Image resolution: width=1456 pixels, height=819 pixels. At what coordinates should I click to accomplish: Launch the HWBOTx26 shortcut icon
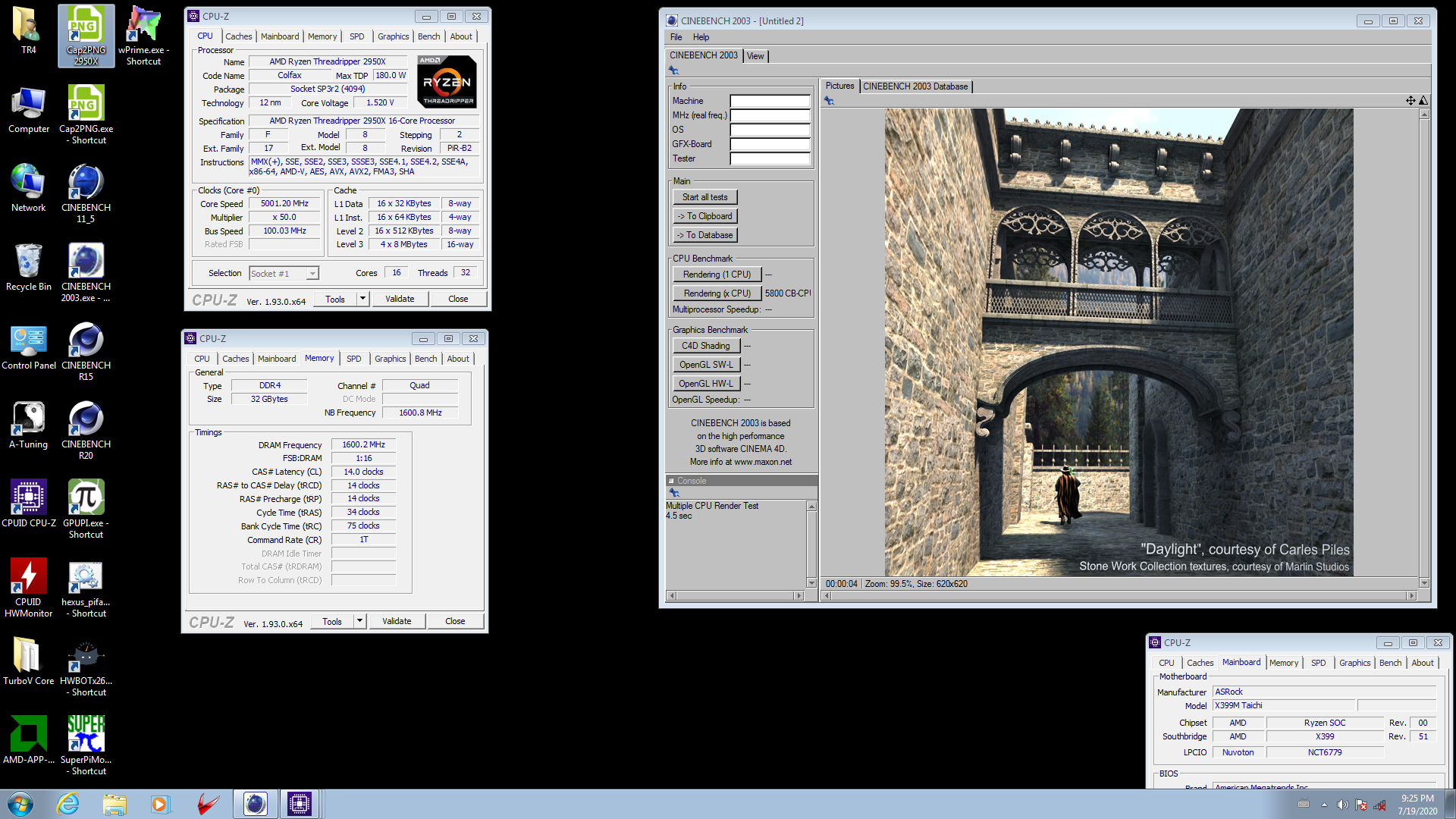coord(86,666)
